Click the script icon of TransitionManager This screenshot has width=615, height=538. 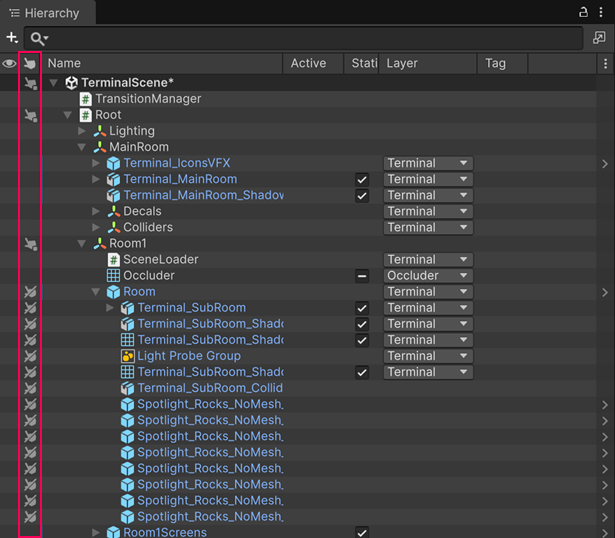[x=85, y=99]
